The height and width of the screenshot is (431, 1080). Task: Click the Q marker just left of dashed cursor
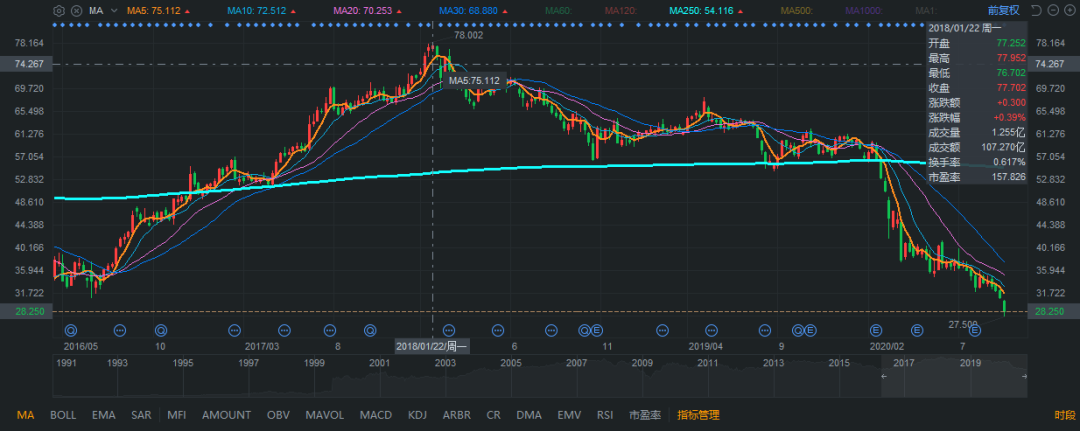[370, 331]
